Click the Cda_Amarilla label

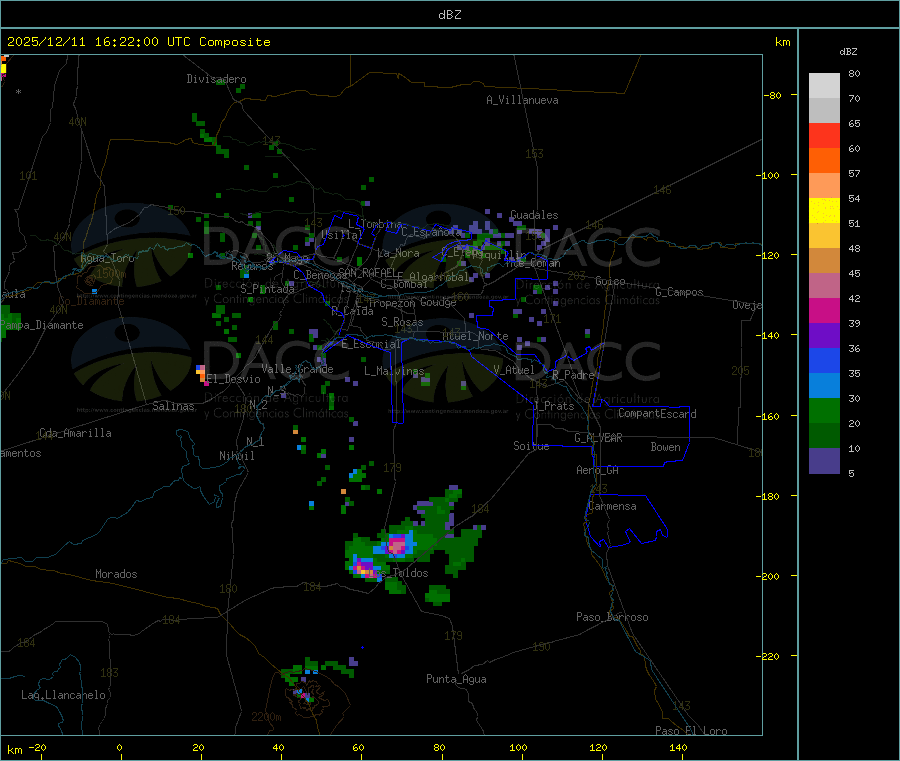[75, 433]
